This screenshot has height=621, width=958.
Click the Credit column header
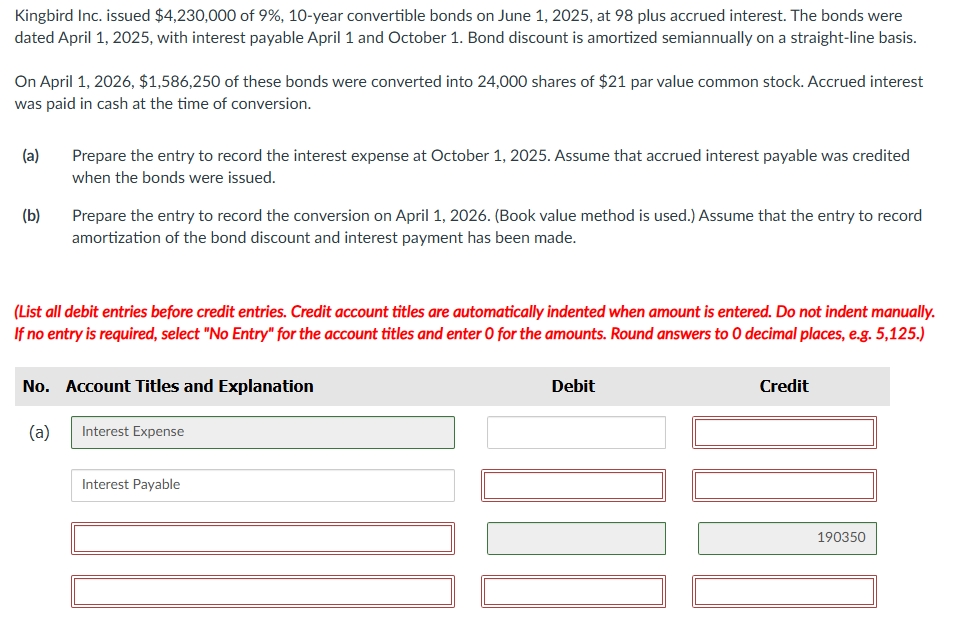point(783,386)
